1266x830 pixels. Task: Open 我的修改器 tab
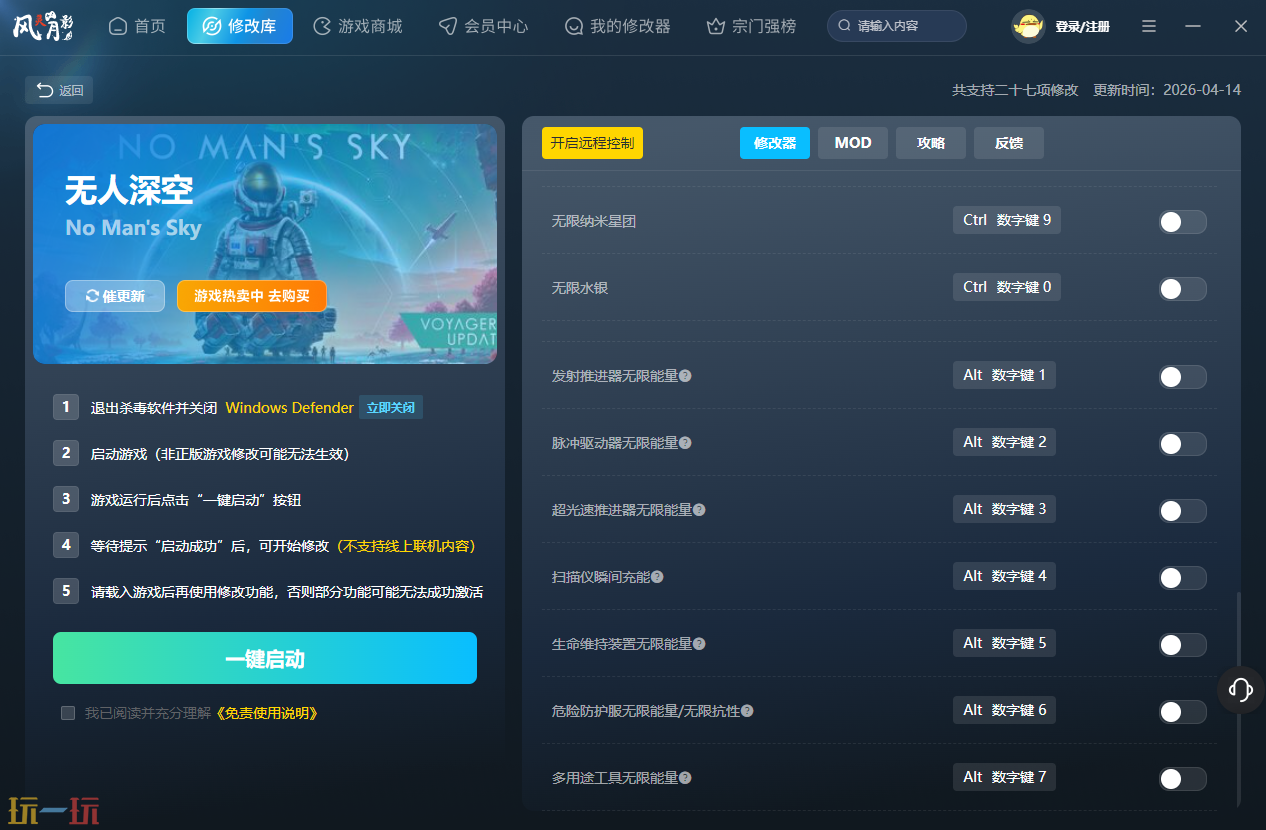click(617, 26)
